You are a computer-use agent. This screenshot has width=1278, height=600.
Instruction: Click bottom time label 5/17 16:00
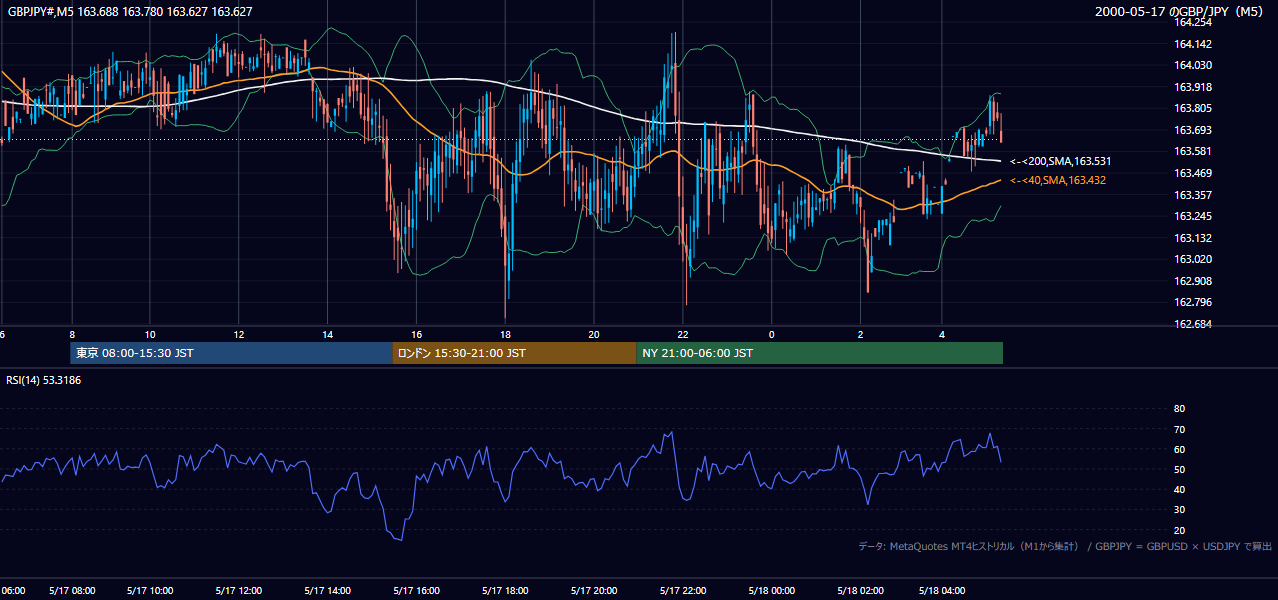pos(416,591)
